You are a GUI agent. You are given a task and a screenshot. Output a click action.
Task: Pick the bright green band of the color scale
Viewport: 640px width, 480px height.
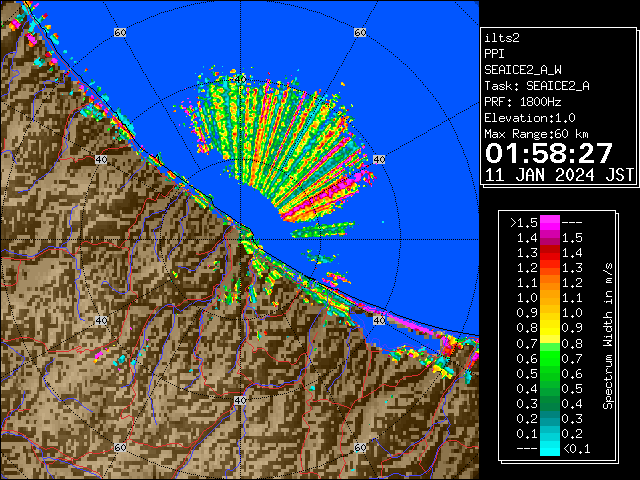click(x=550, y=358)
